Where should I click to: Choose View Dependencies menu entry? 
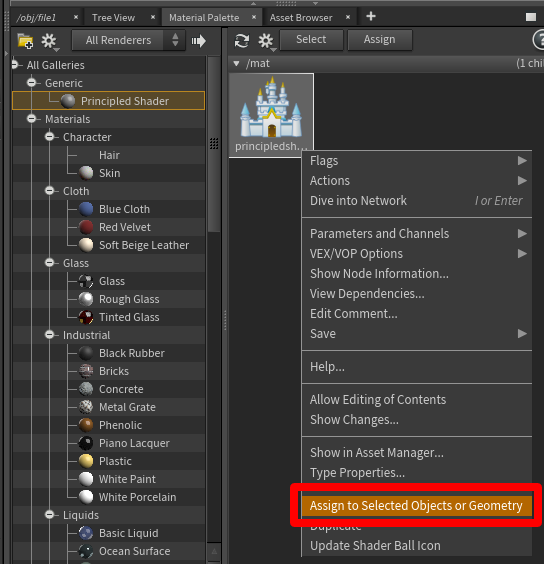pos(417,294)
